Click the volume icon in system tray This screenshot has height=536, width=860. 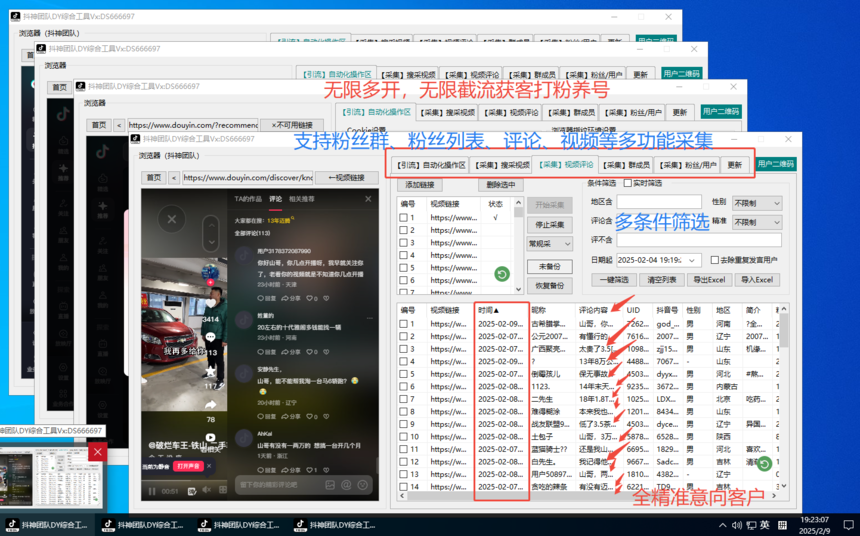737,525
